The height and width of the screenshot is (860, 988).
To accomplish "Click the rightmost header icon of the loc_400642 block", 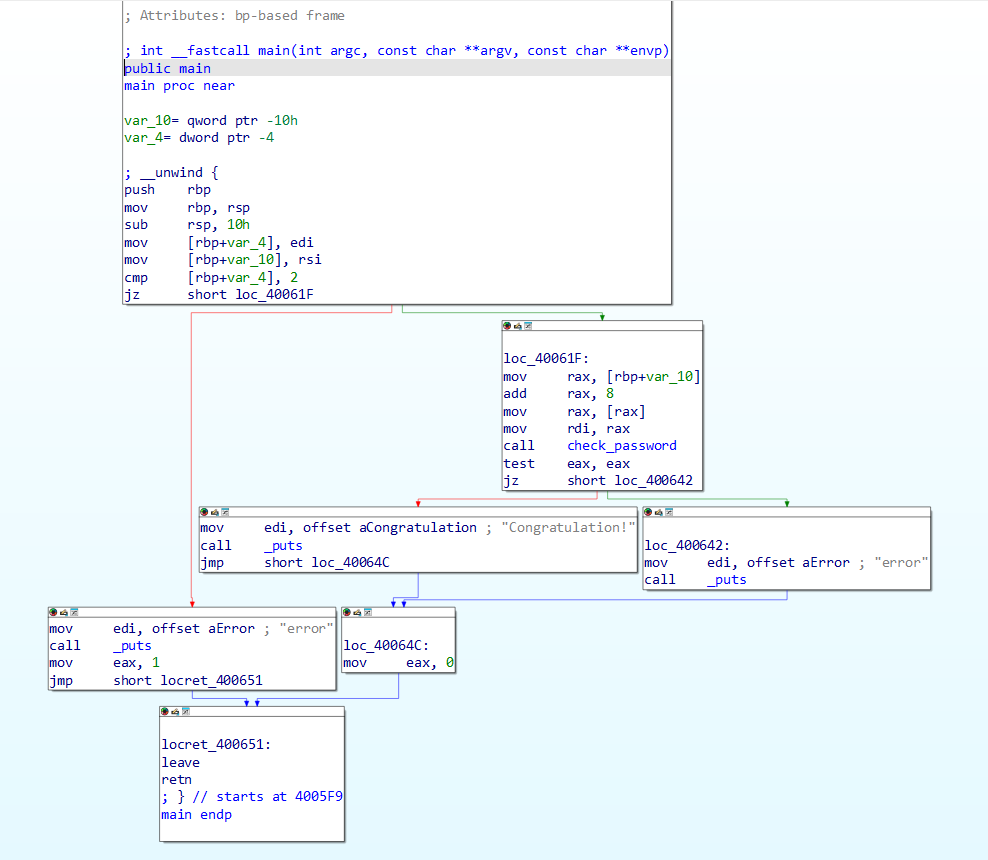I will tap(669, 512).
